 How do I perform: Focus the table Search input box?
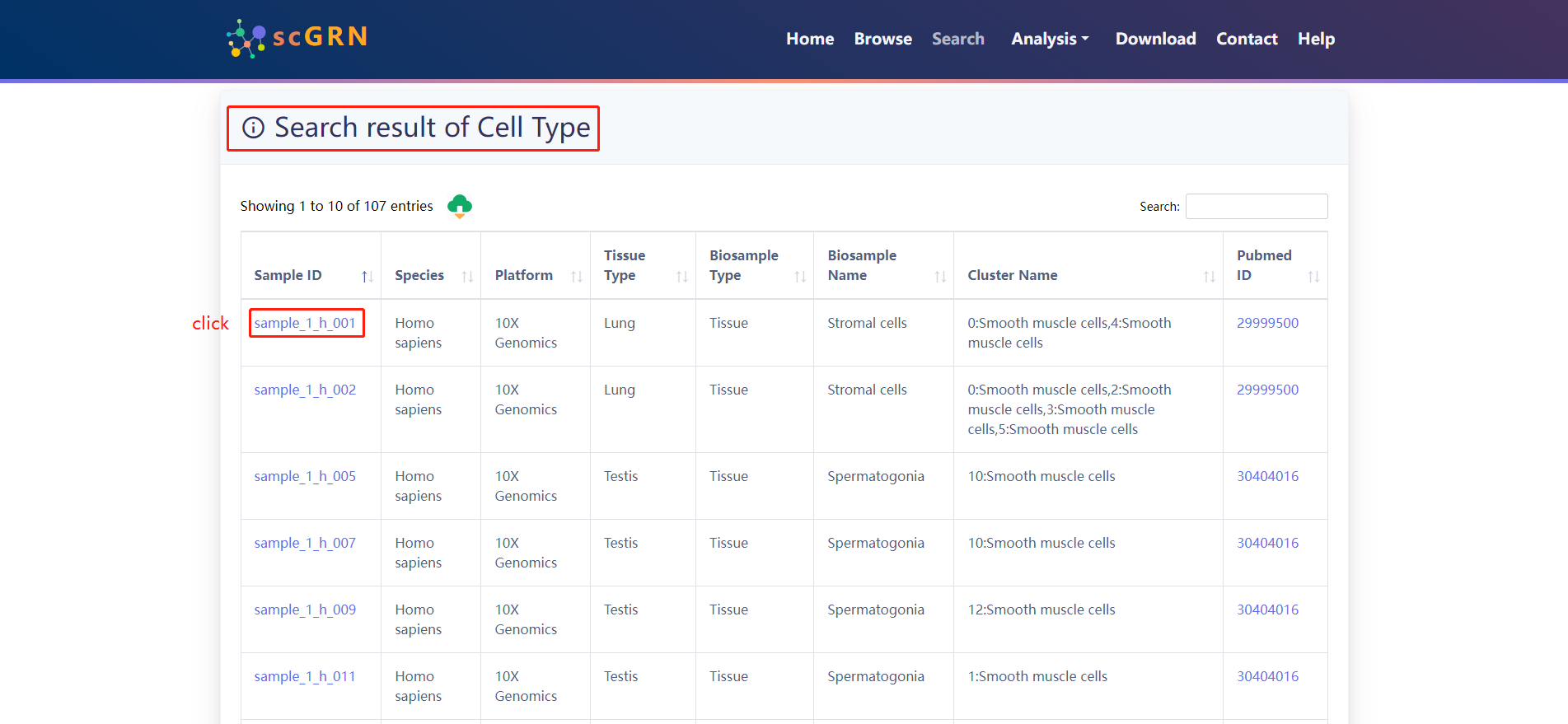pyautogui.click(x=1257, y=207)
